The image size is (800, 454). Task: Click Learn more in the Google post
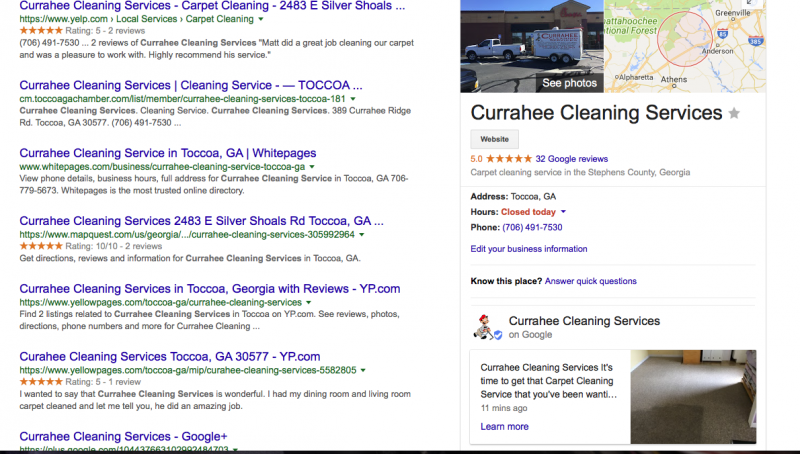coord(504,427)
